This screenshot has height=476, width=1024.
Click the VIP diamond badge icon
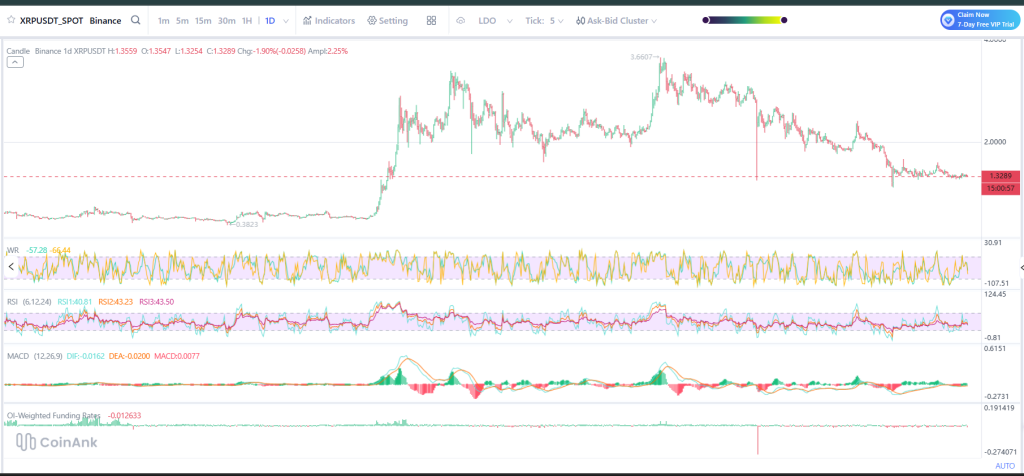pos(949,19)
